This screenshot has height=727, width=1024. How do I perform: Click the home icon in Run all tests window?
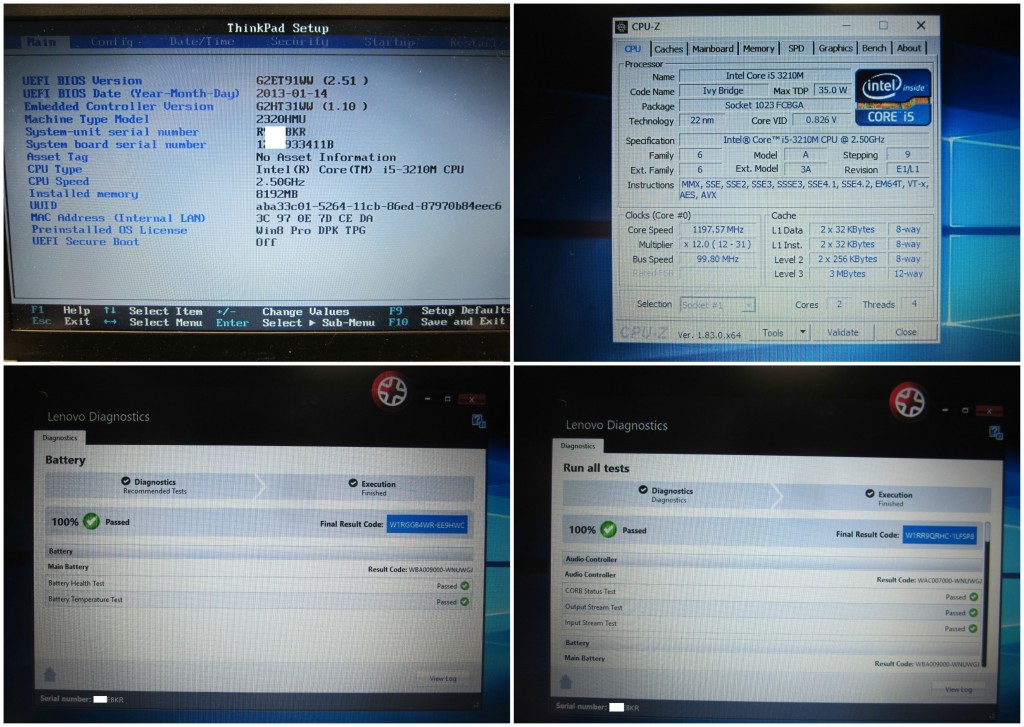pos(566,681)
